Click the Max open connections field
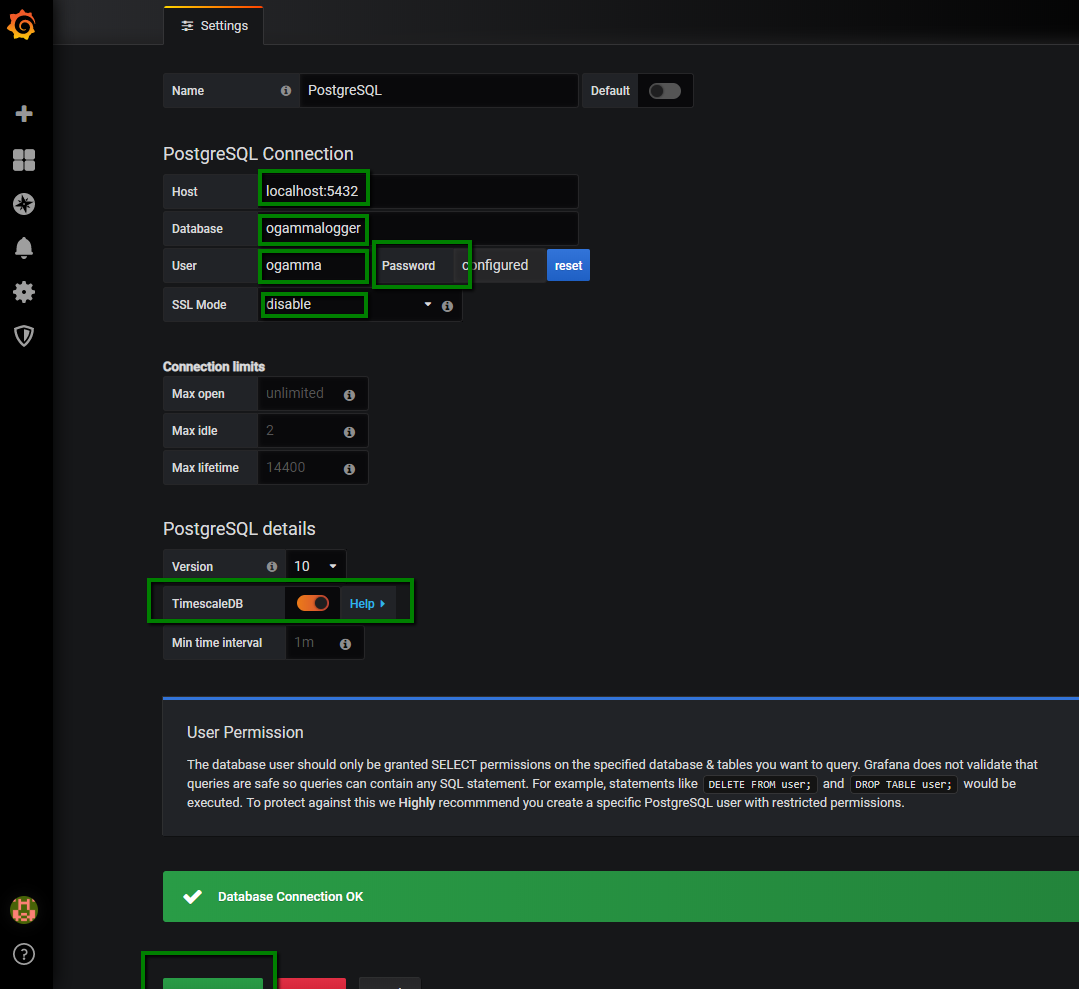Image resolution: width=1079 pixels, height=989 pixels. 300,394
